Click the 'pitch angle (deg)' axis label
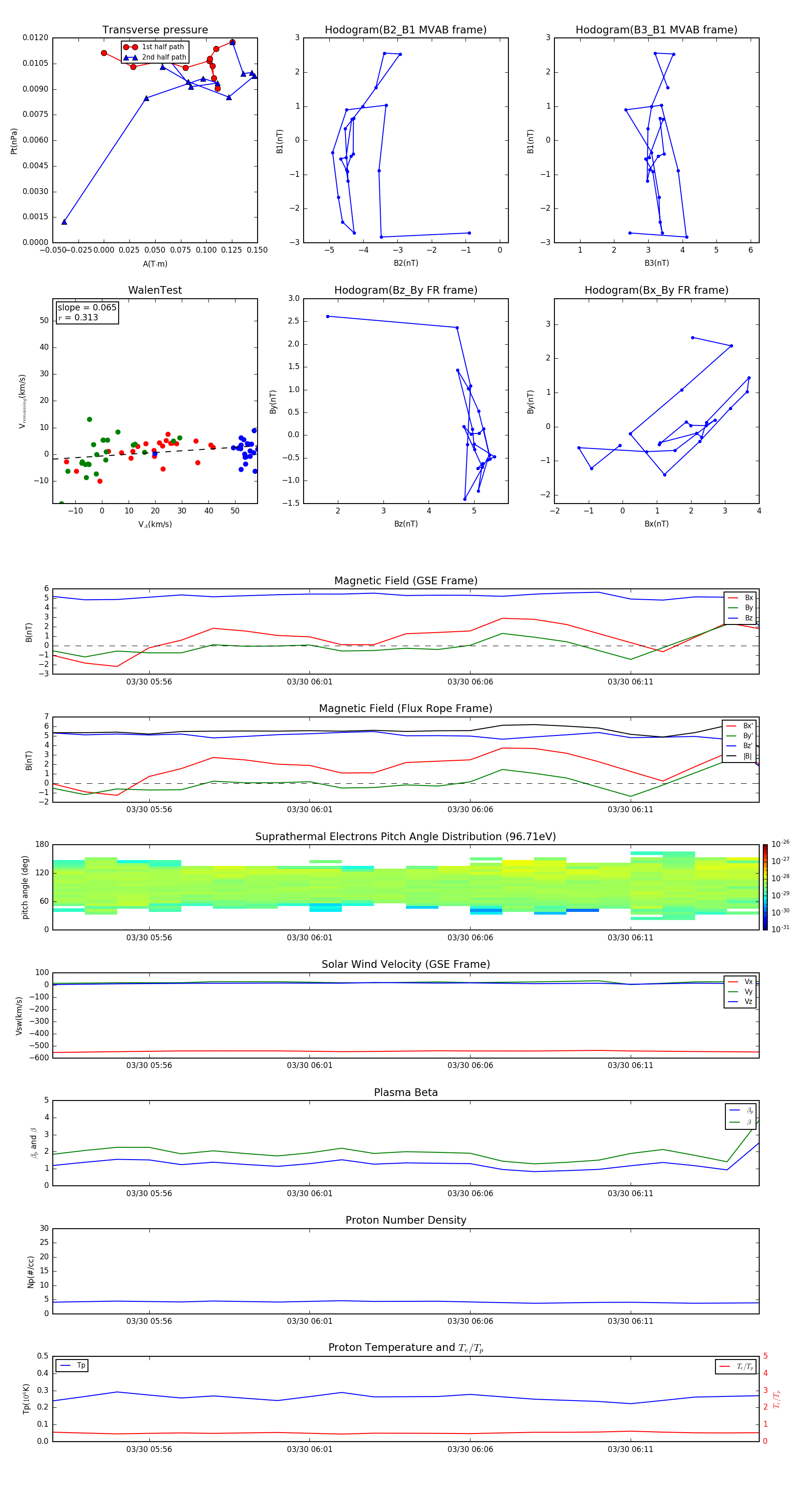Viewport: 812px width, 1489px height. (x=25, y=887)
